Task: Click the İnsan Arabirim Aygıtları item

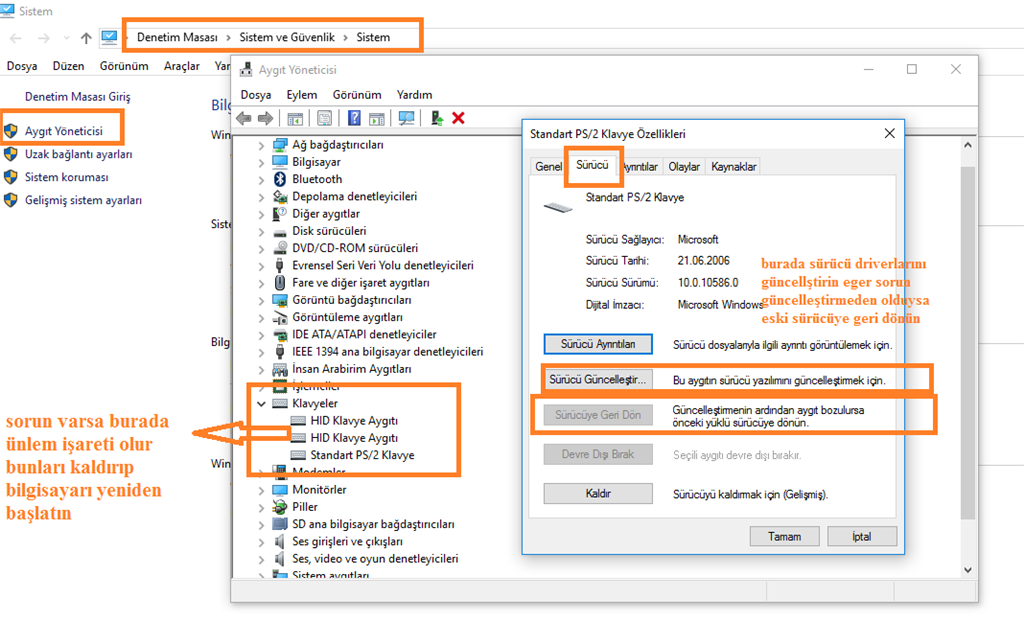Action: coord(351,369)
